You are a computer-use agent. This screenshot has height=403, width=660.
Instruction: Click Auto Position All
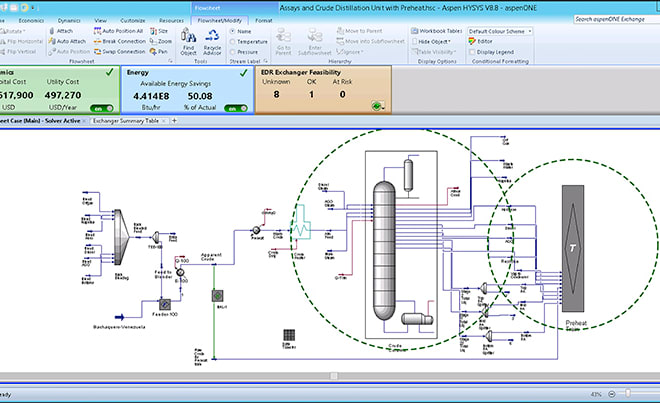[x=118, y=31]
